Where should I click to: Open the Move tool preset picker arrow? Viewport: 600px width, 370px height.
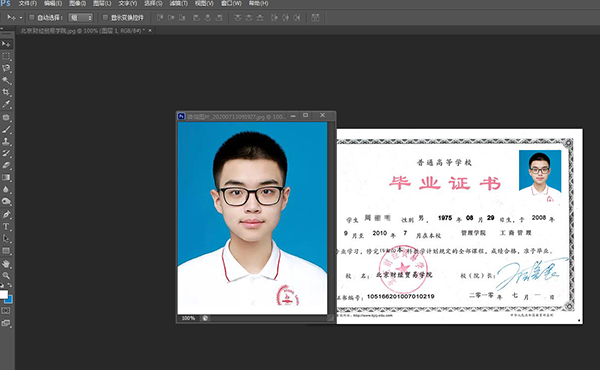coord(21,18)
